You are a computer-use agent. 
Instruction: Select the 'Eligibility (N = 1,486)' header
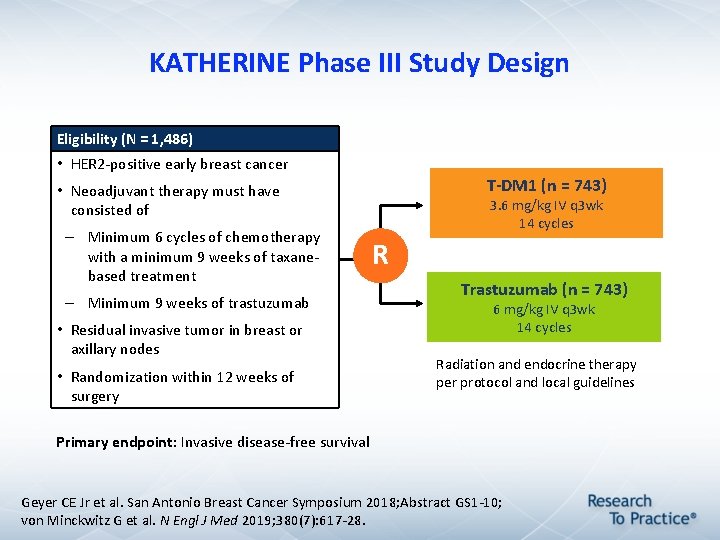coord(195,139)
